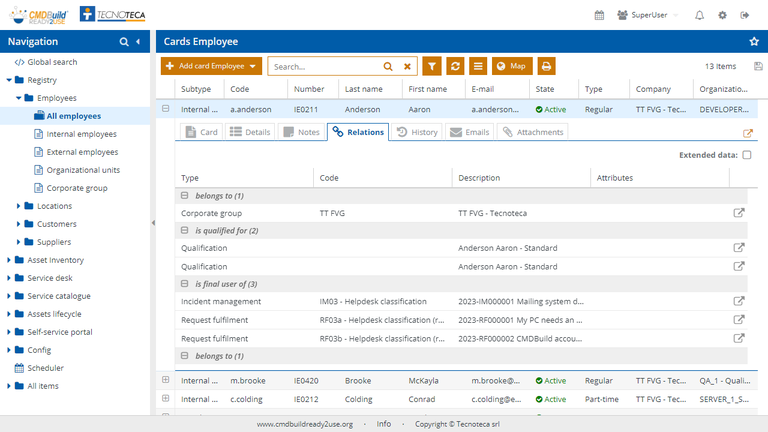Refresh the employee card list

[x=455, y=66]
